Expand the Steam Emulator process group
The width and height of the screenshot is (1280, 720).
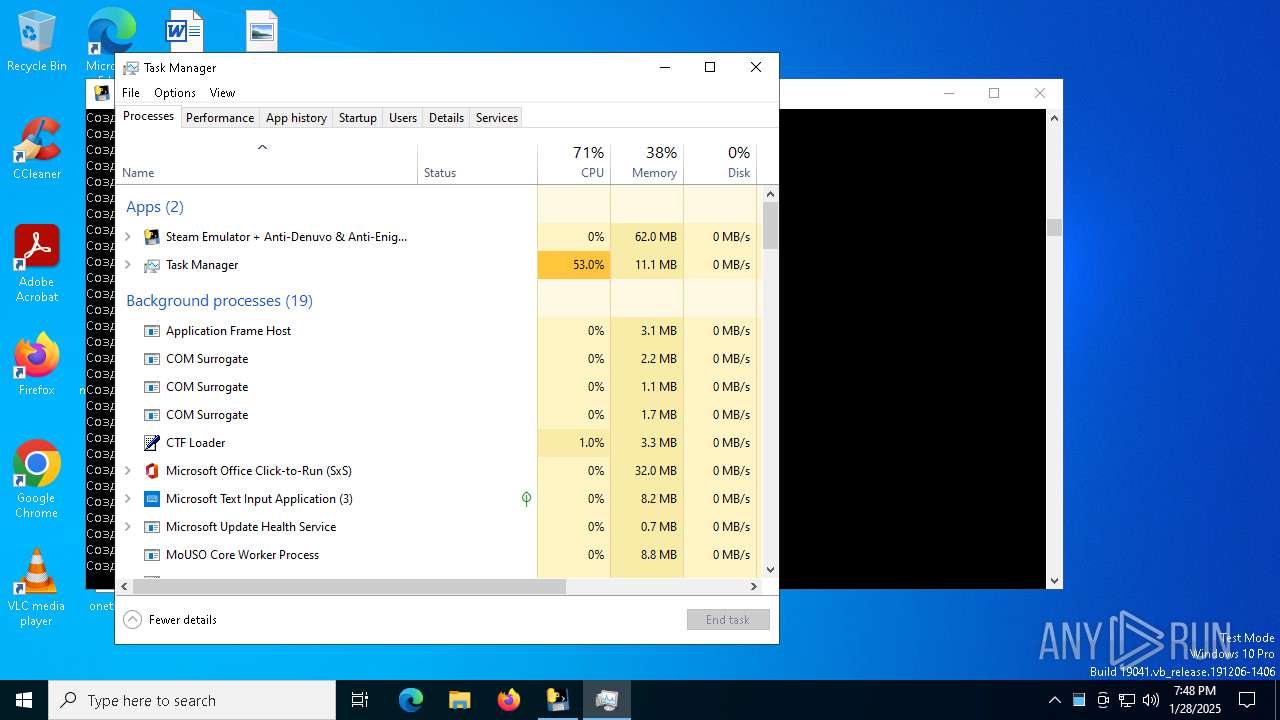127,237
